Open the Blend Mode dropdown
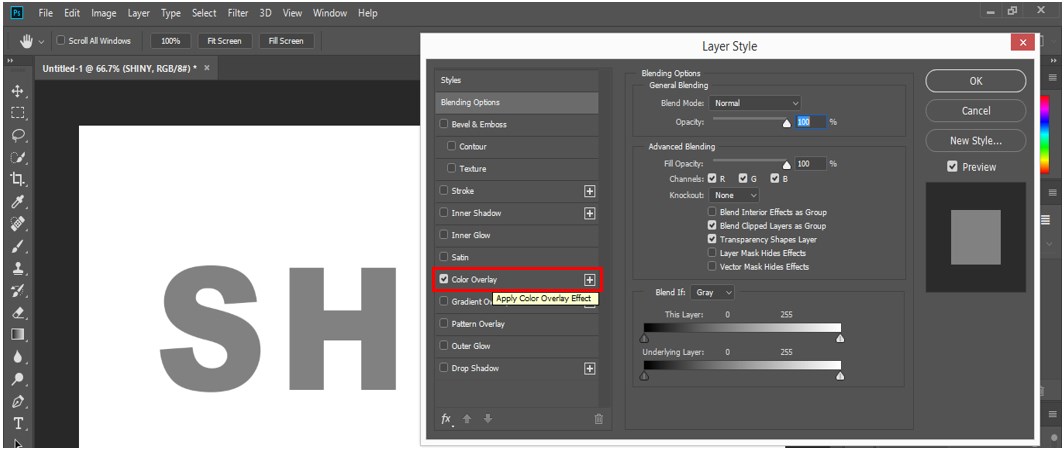 click(755, 103)
